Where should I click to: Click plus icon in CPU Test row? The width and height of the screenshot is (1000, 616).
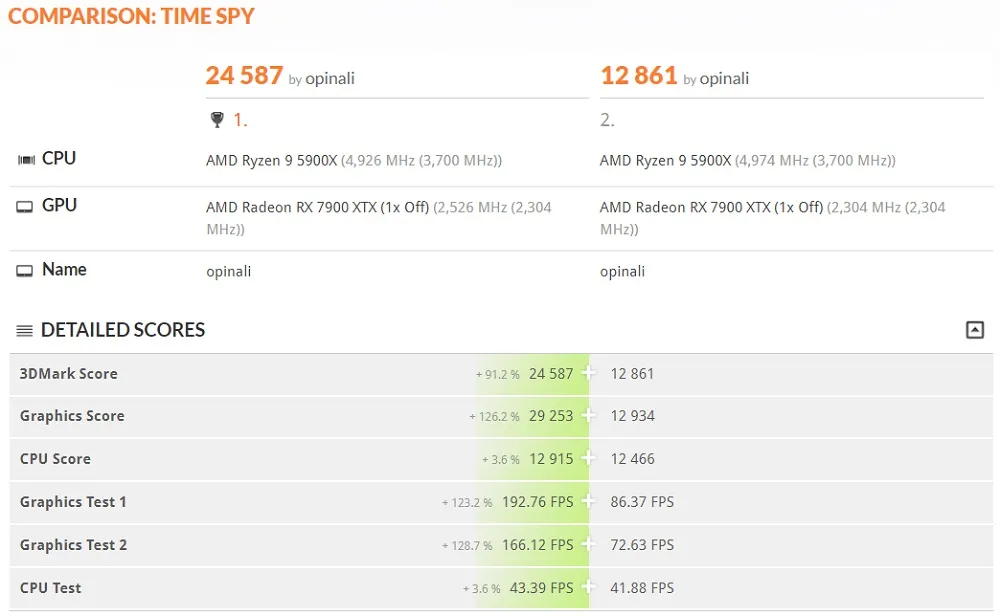[x=588, y=587]
